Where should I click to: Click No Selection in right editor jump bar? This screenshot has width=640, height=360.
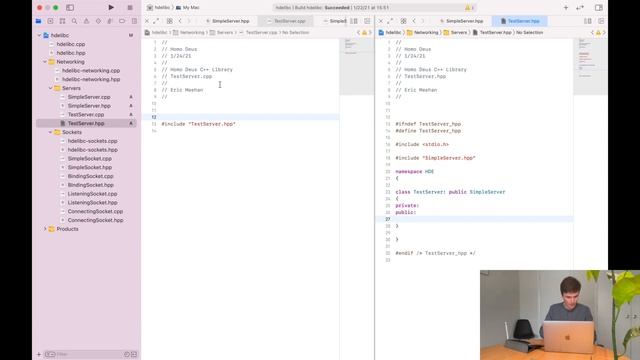[x=529, y=32]
